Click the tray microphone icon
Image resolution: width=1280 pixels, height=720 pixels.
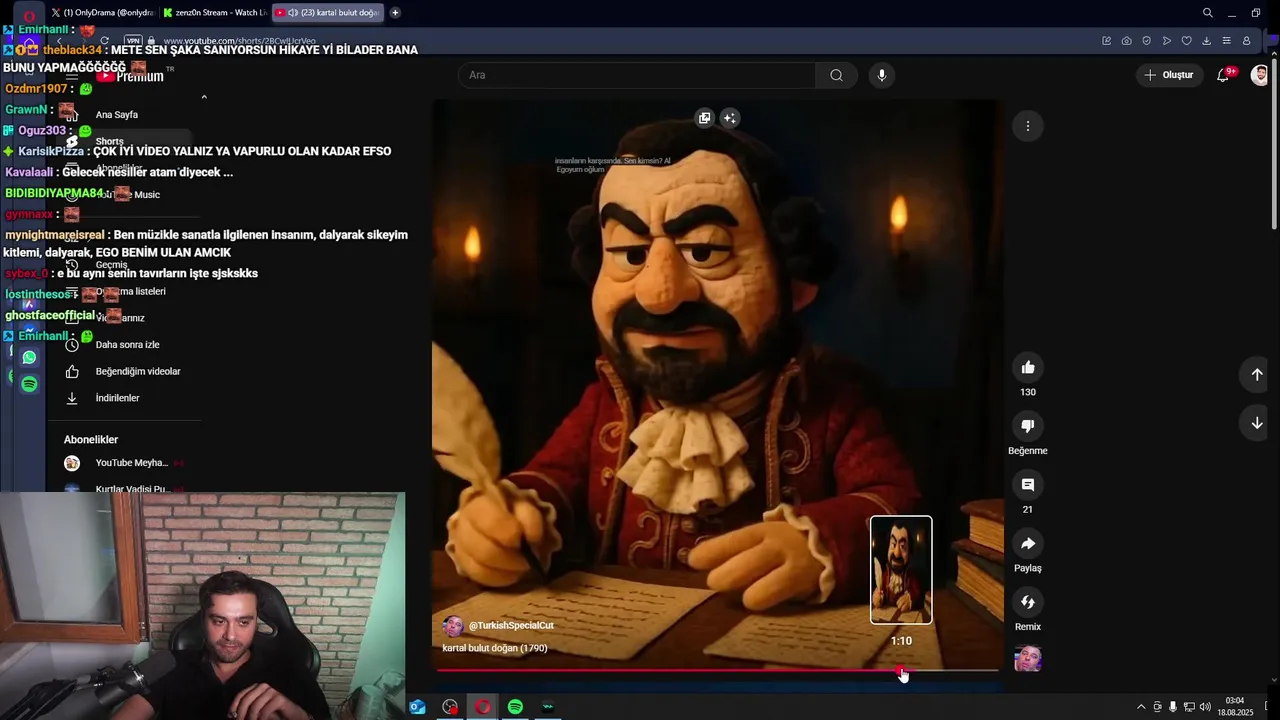click(x=1173, y=707)
